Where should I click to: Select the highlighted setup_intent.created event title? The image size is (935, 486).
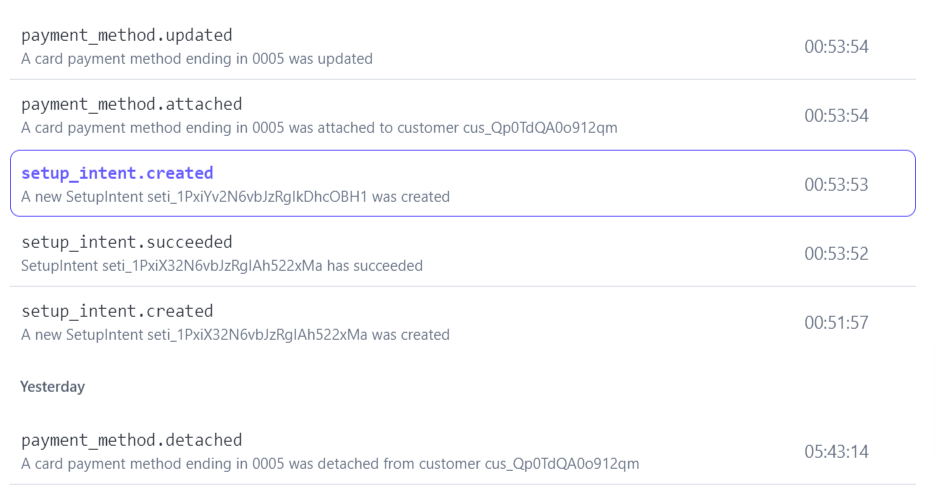[117, 174]
